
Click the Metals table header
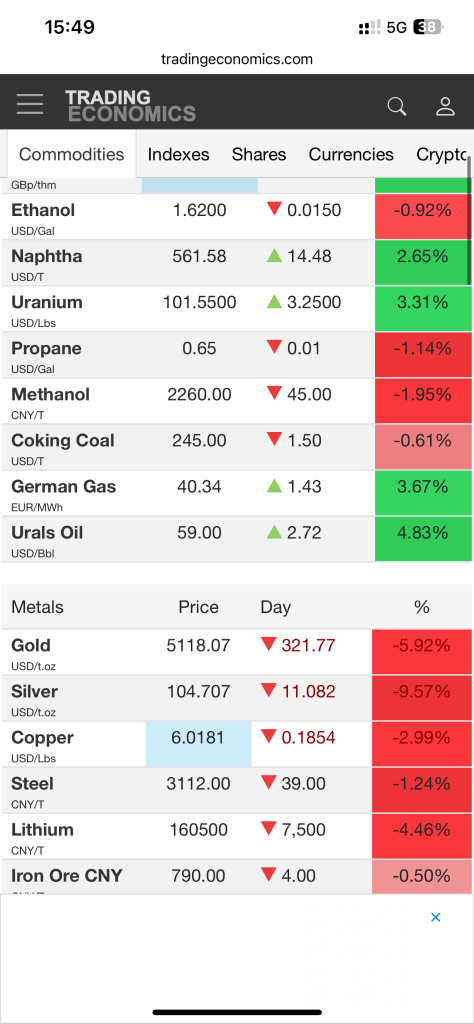[x=37, y=607]
